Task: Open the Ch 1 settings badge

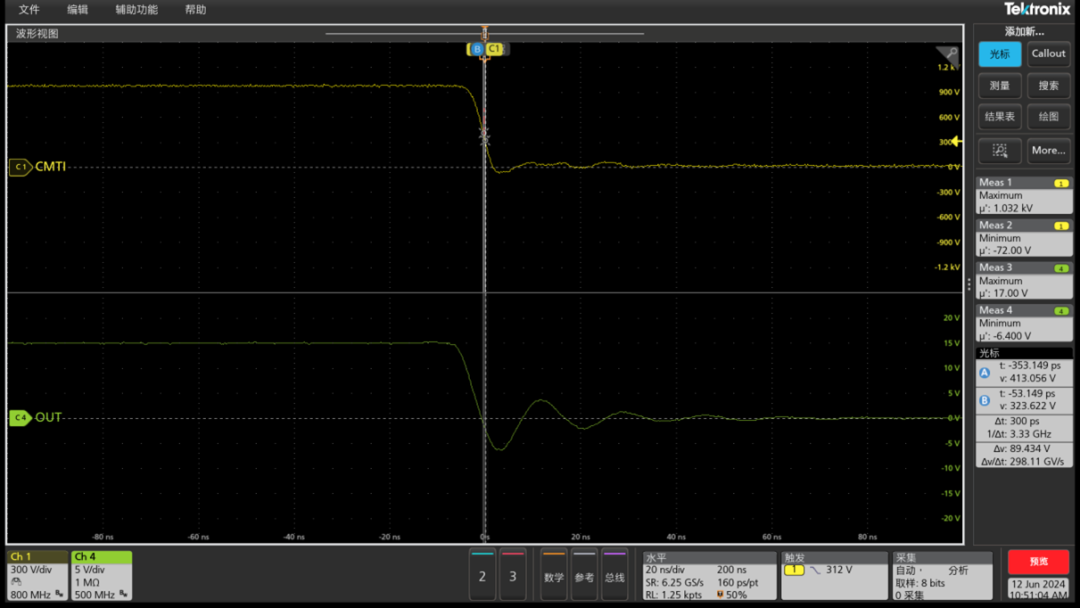Action: pyautogui.click(x=37, y=574)
